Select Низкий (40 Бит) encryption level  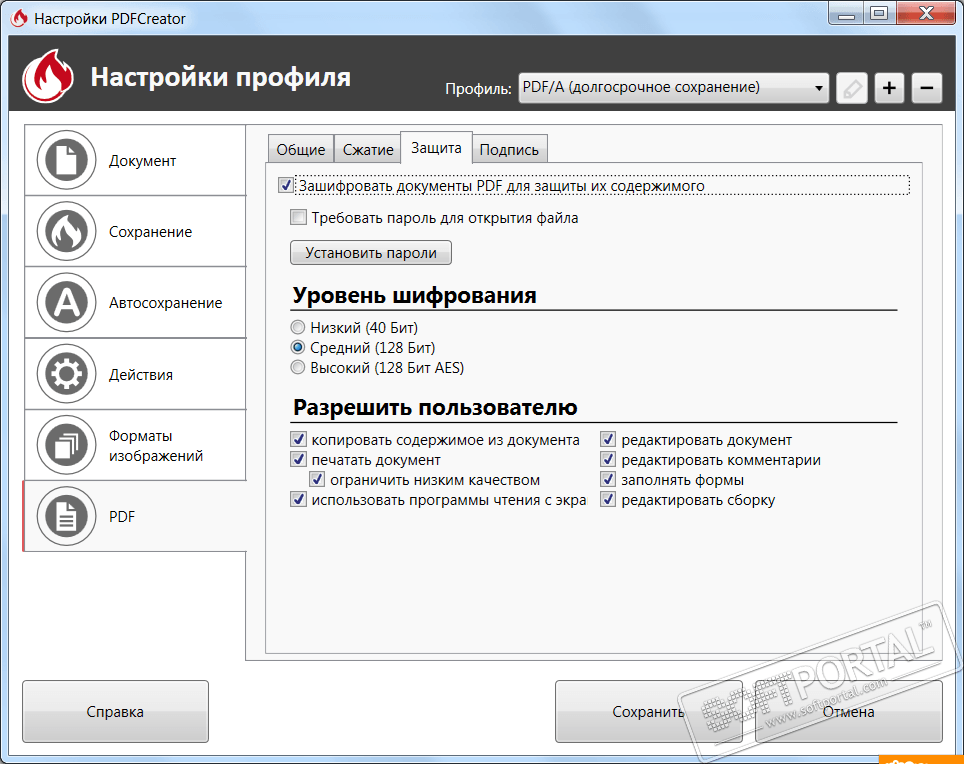coord(298,327)
